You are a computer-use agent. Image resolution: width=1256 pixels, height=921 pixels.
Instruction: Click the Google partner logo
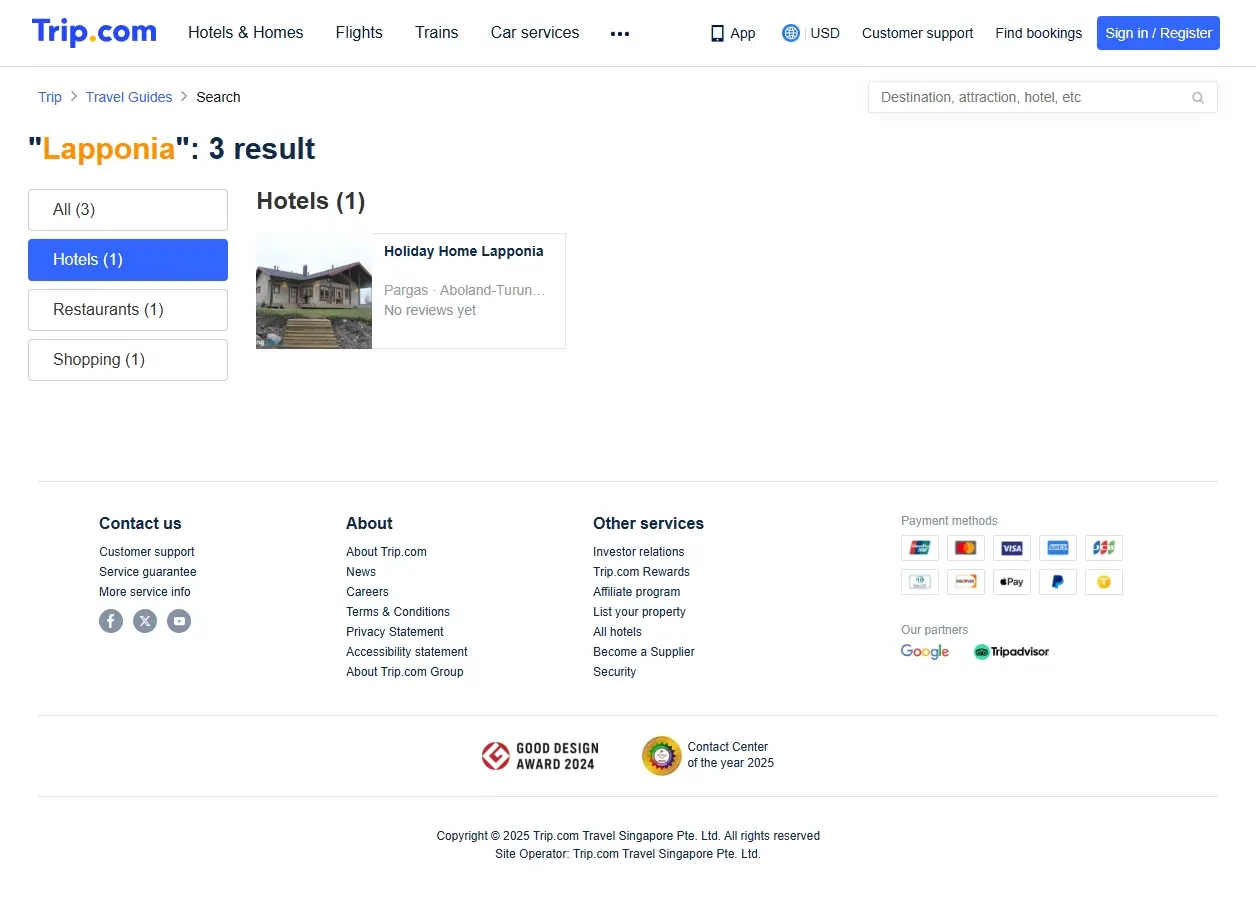(925, 652)
